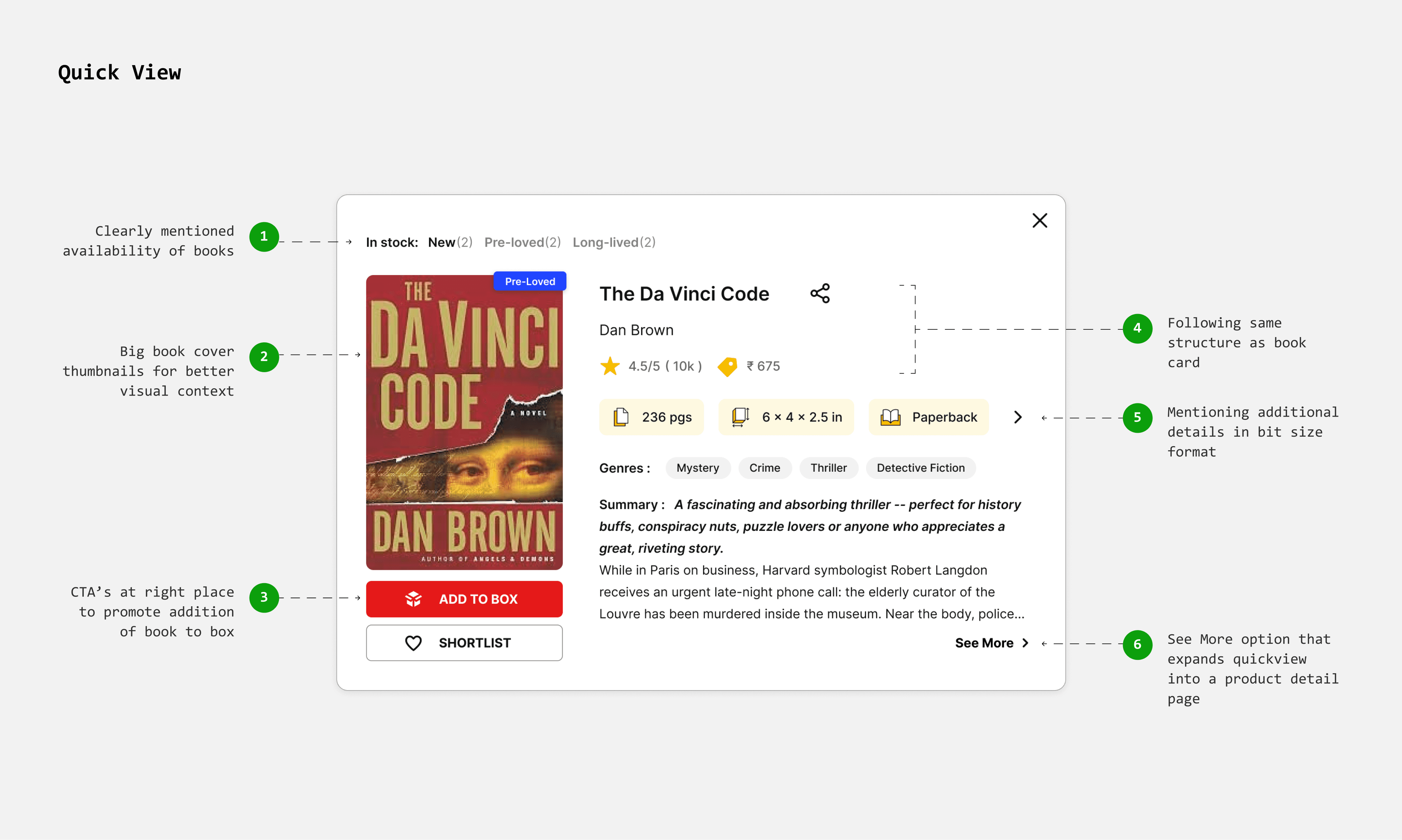
Task: Click the share icon beside book title
Action: pos(820,293)
